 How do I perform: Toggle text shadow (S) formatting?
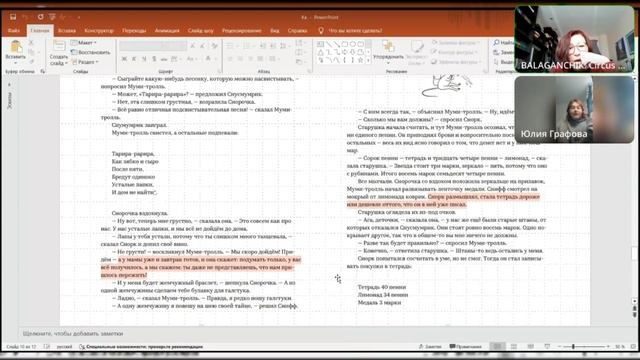tap(154, 59)
